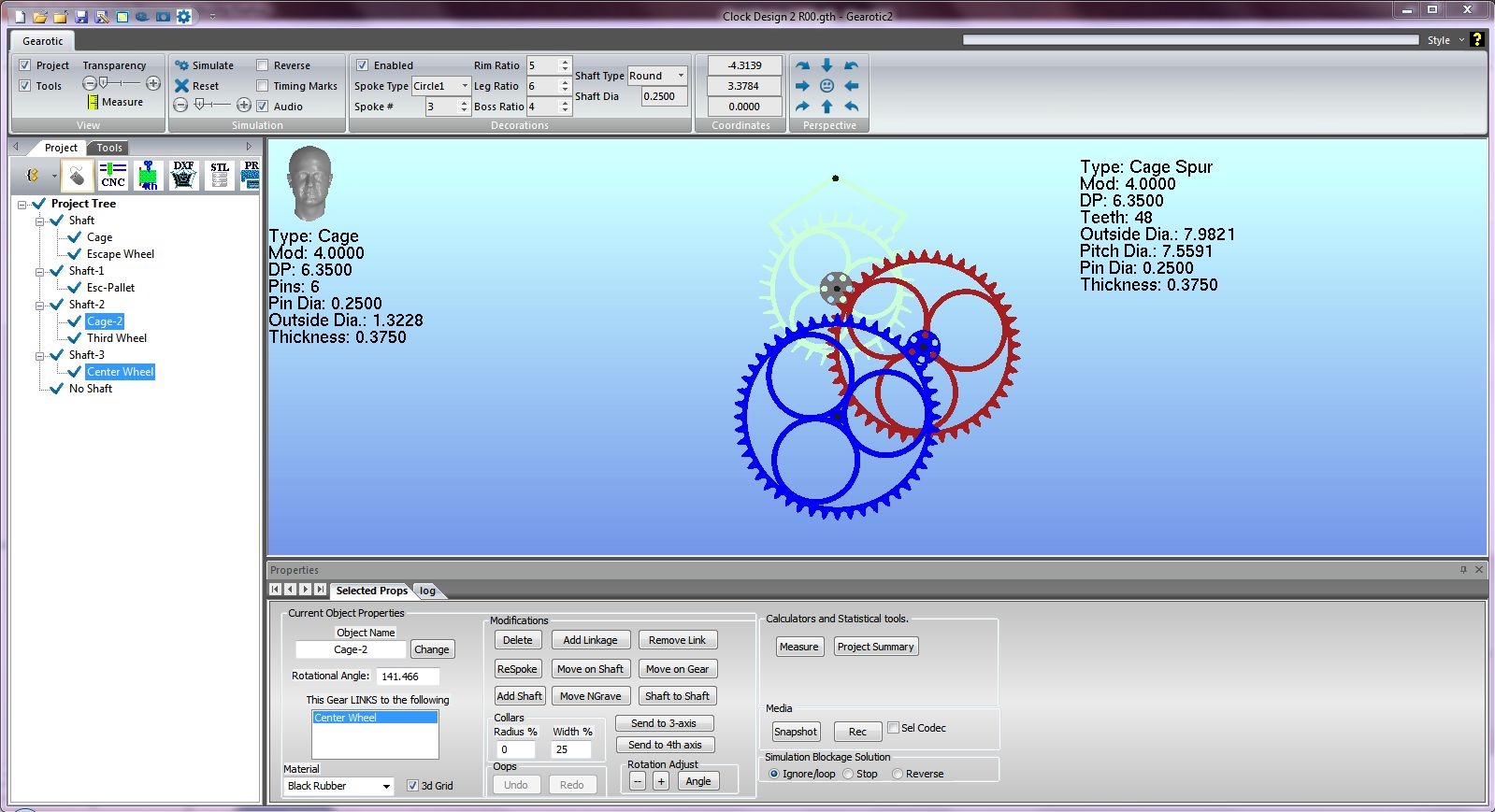Toggle the Reverse simulation checkbox
Image resolution: width=1495 pixels, height=812 pixels.
pos(263,65)
